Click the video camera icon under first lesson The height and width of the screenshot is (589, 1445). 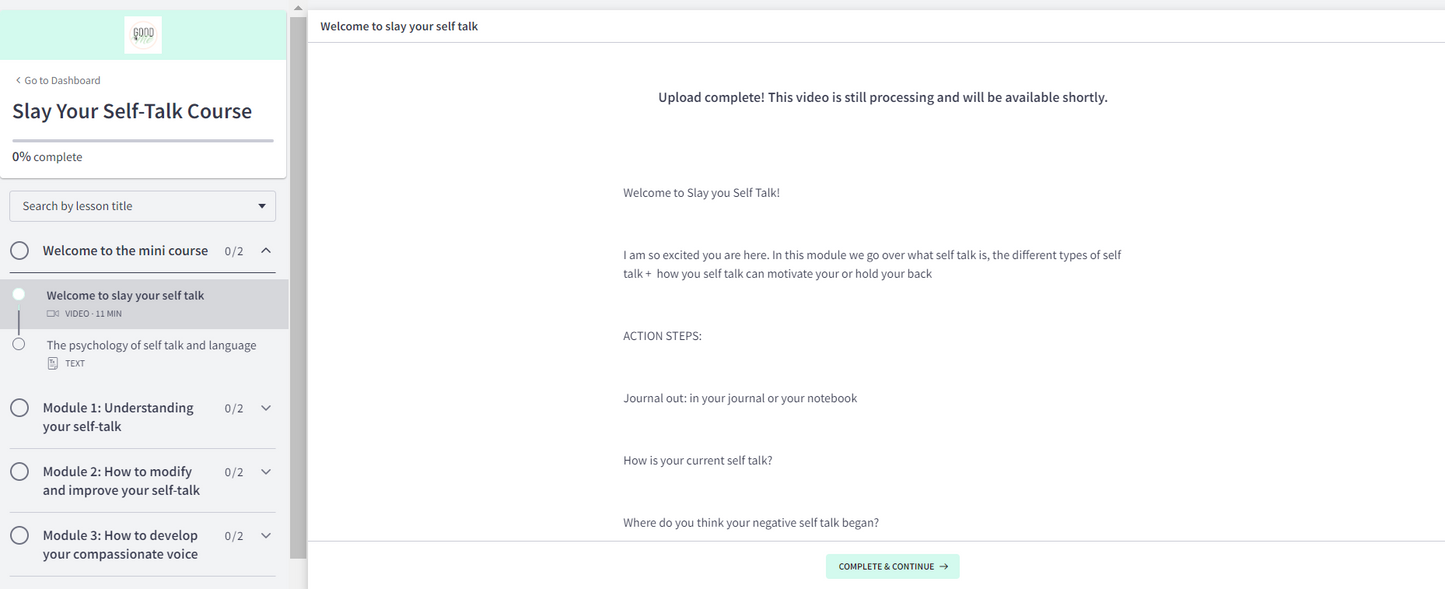point(53,314)
